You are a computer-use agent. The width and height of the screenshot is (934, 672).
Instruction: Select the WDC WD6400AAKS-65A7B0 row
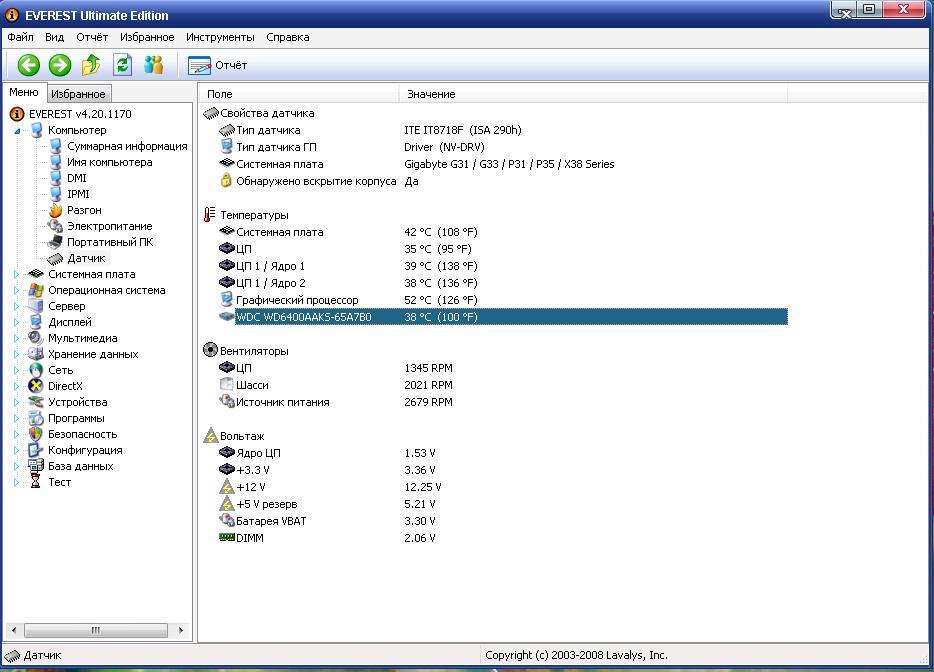(x=503, y=317)
